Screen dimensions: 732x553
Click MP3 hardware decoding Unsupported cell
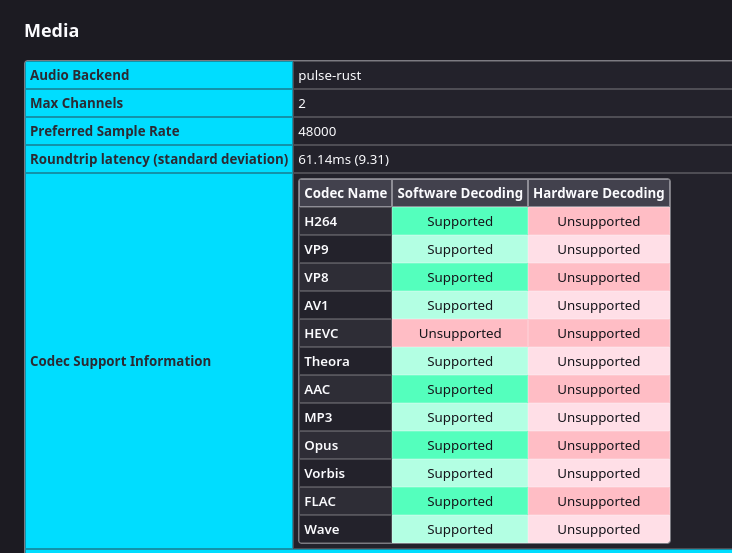599,417
